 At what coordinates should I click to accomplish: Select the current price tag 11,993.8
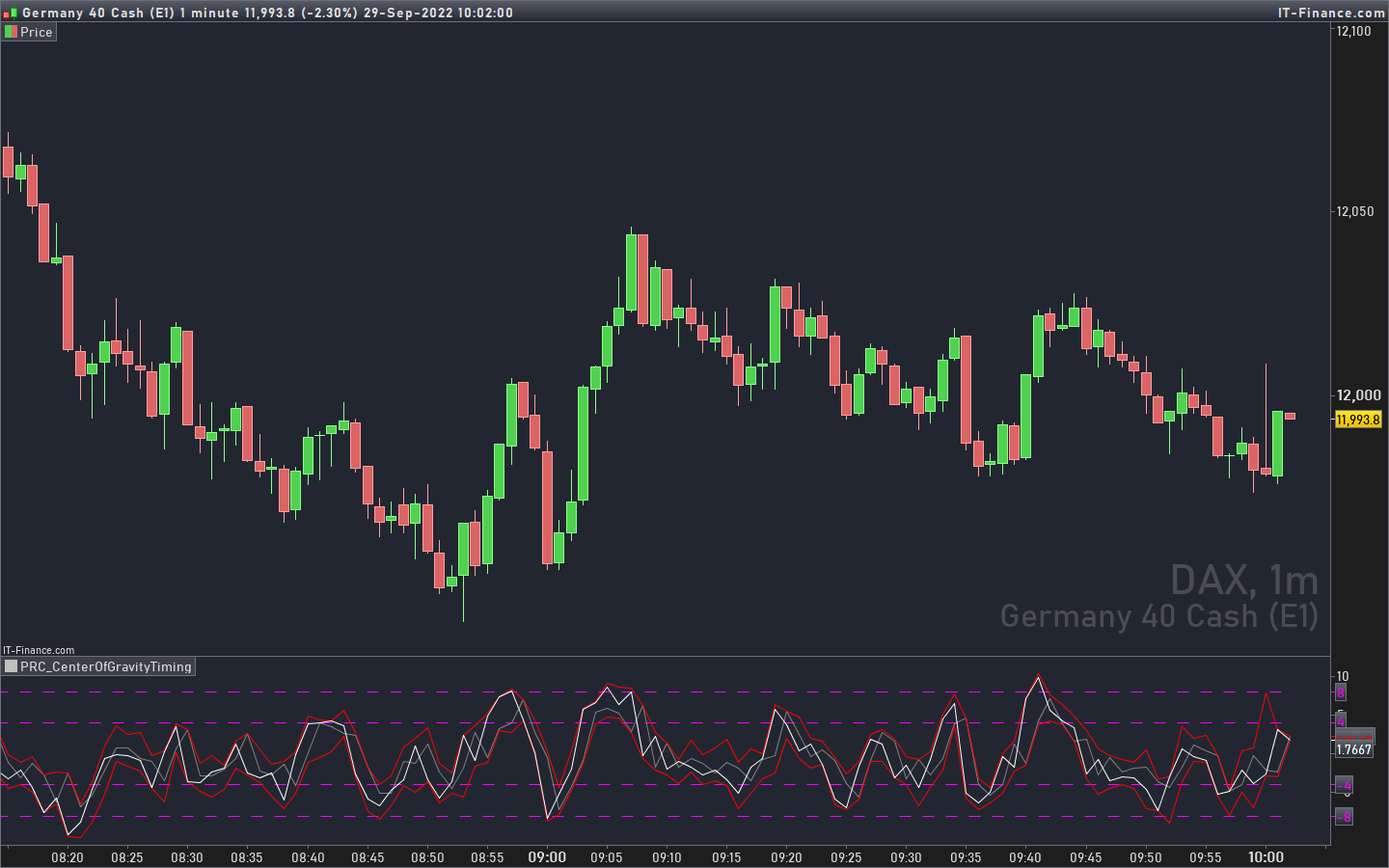coord(1358,420)
